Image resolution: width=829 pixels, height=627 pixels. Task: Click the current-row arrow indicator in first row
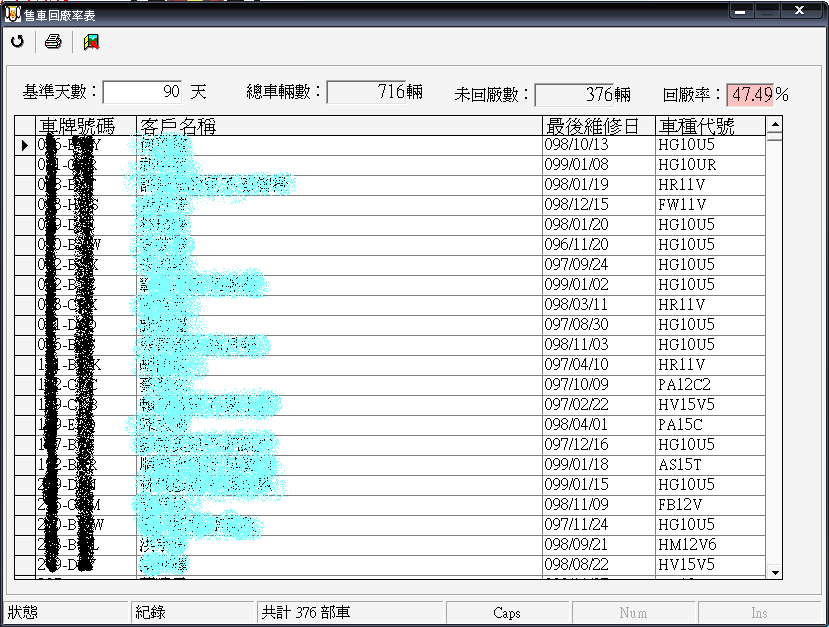pyautogui.click(x=25, y=145)
